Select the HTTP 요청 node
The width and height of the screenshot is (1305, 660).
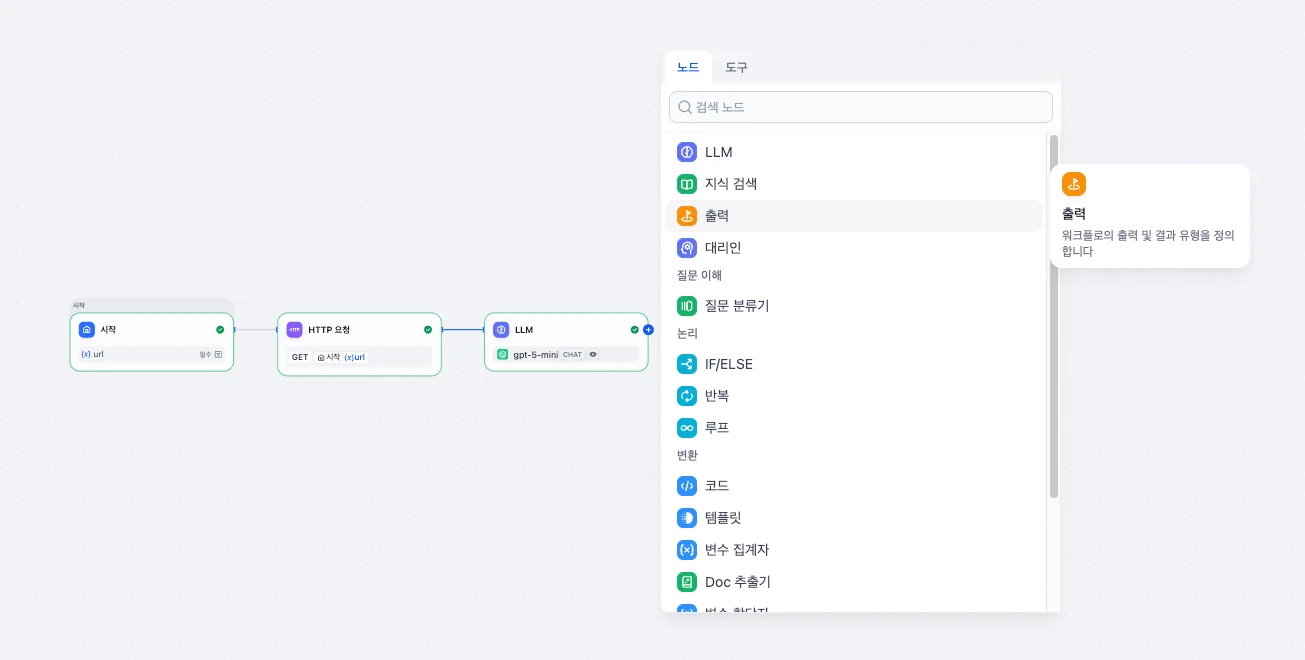(358, 330)
